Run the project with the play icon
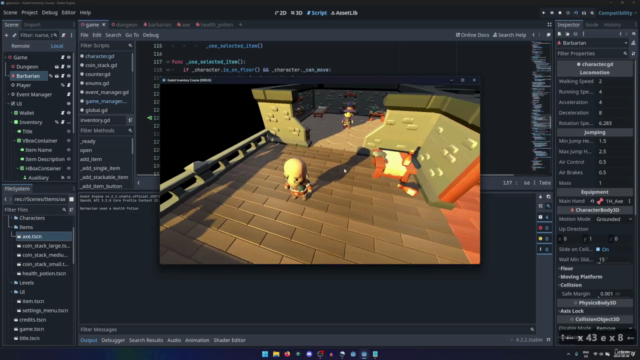The width and height of the screenshot is (640, 360). [x=544, y=13]
